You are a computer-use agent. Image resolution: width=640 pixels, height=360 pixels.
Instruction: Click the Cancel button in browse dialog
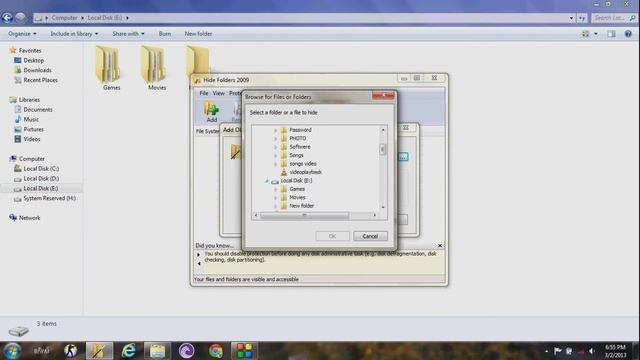(x=370, y=236)
